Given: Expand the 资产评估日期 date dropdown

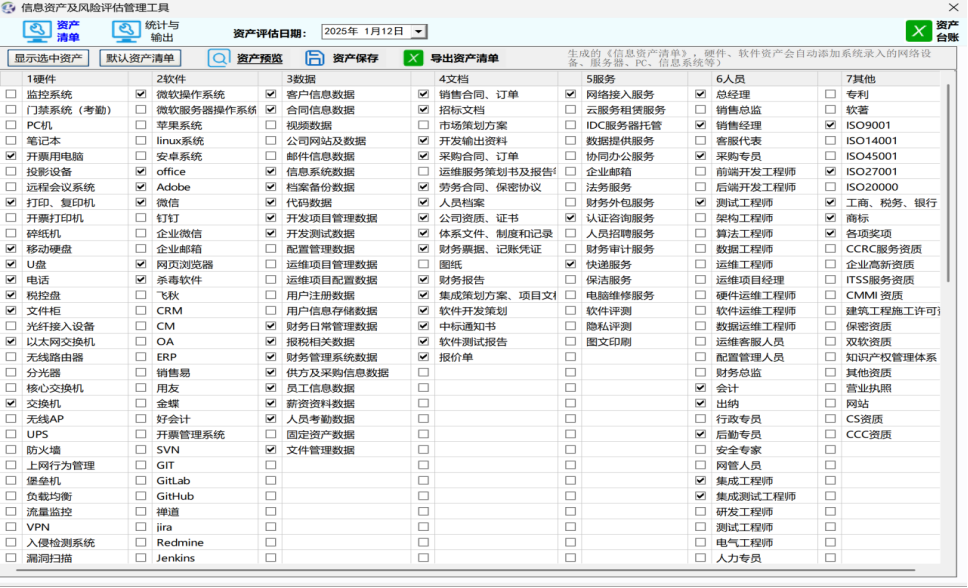Looking at the screenshot, I should pos(418,32).
